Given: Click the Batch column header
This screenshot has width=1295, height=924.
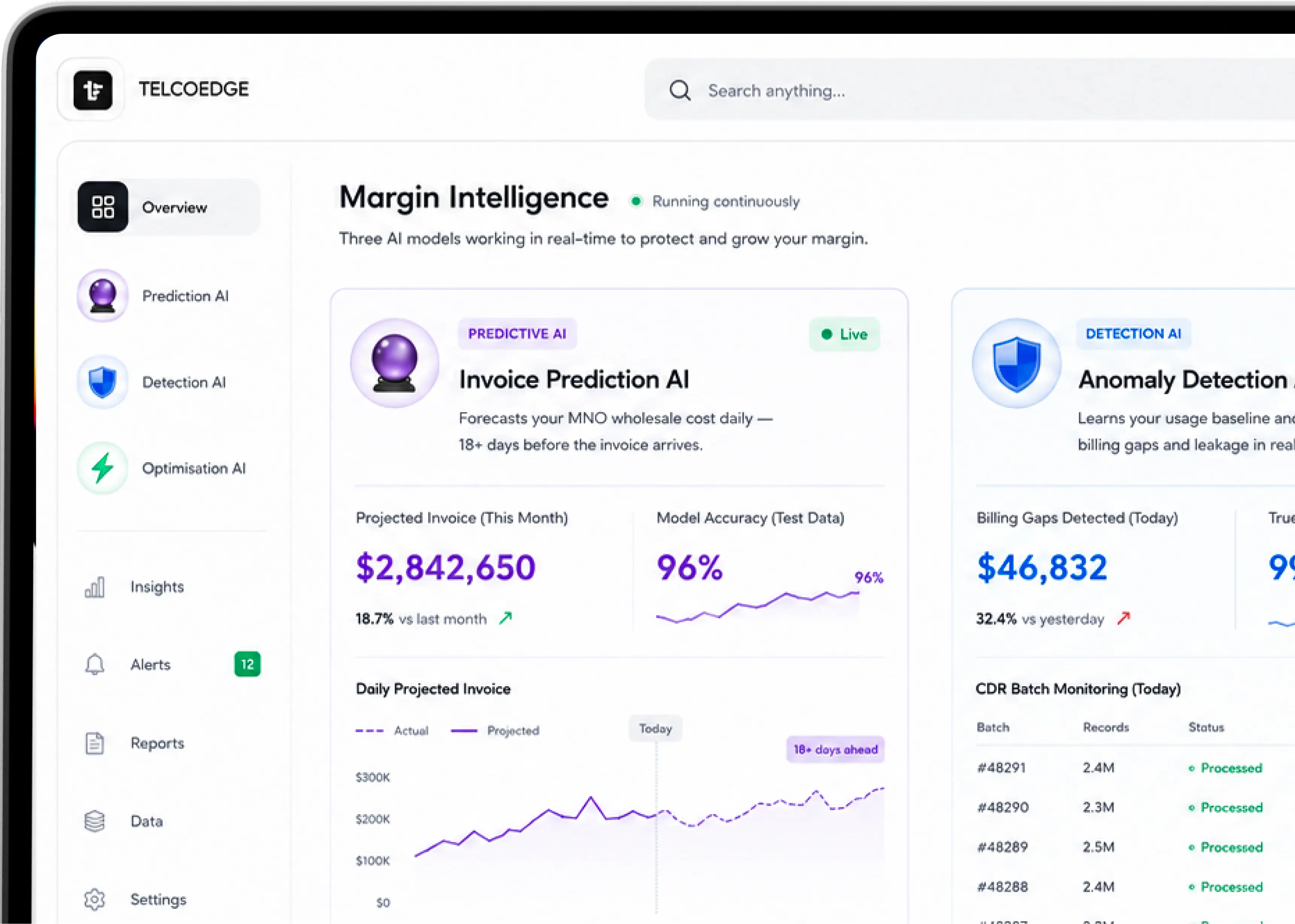Looking at the screenshot, I should (993, 727).
